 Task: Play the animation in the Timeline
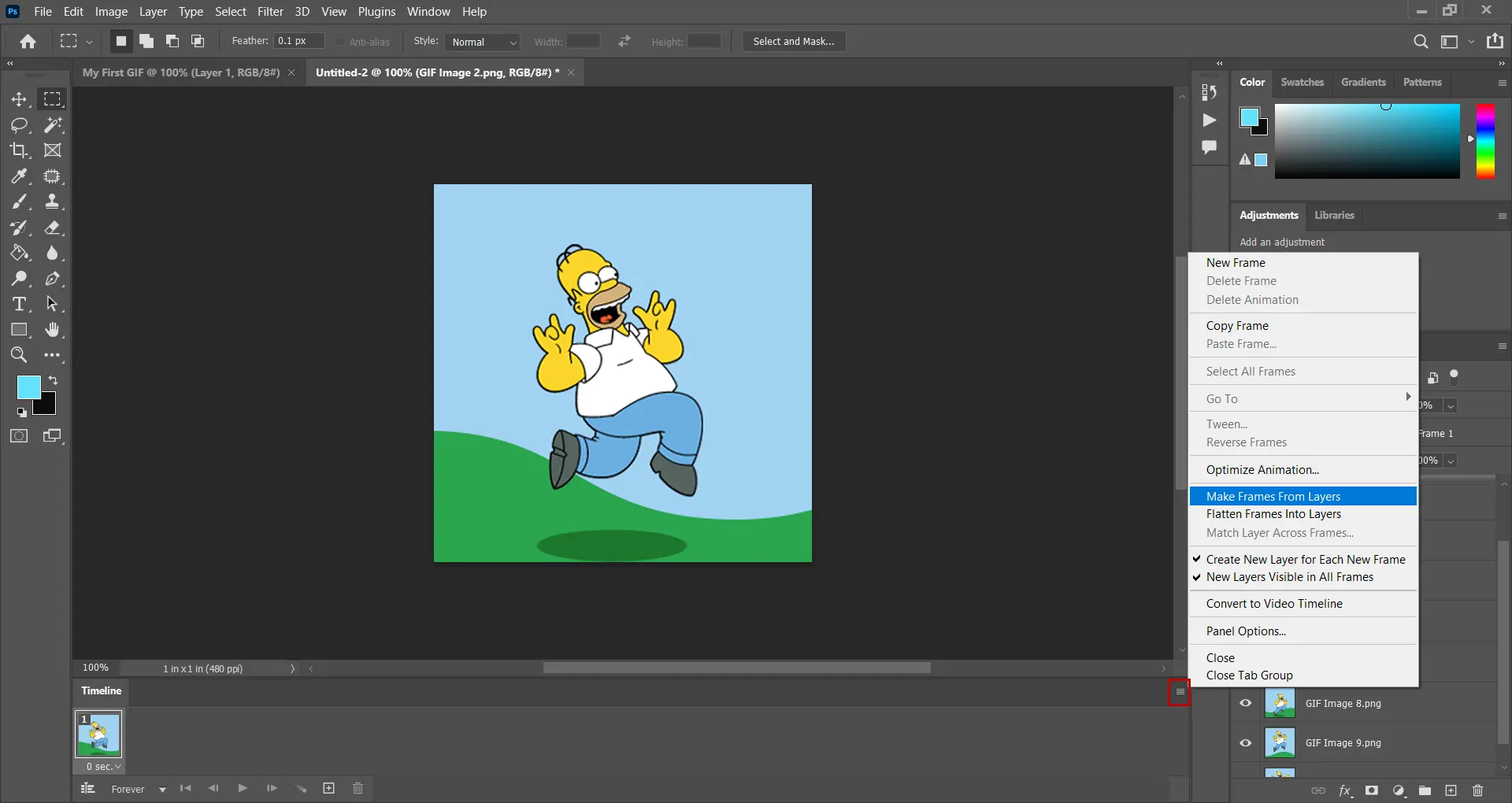click(243, 788)
